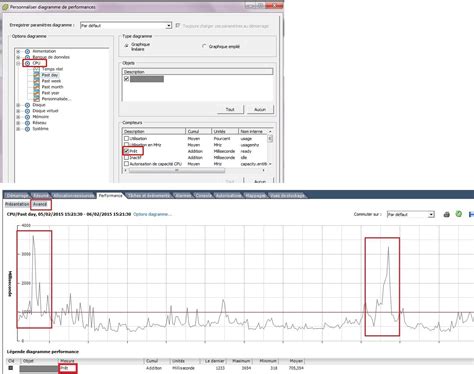The width and height of the screenshot is (474, 374).
Task: Select the Past year chart icon
Action: click(37, 93)
